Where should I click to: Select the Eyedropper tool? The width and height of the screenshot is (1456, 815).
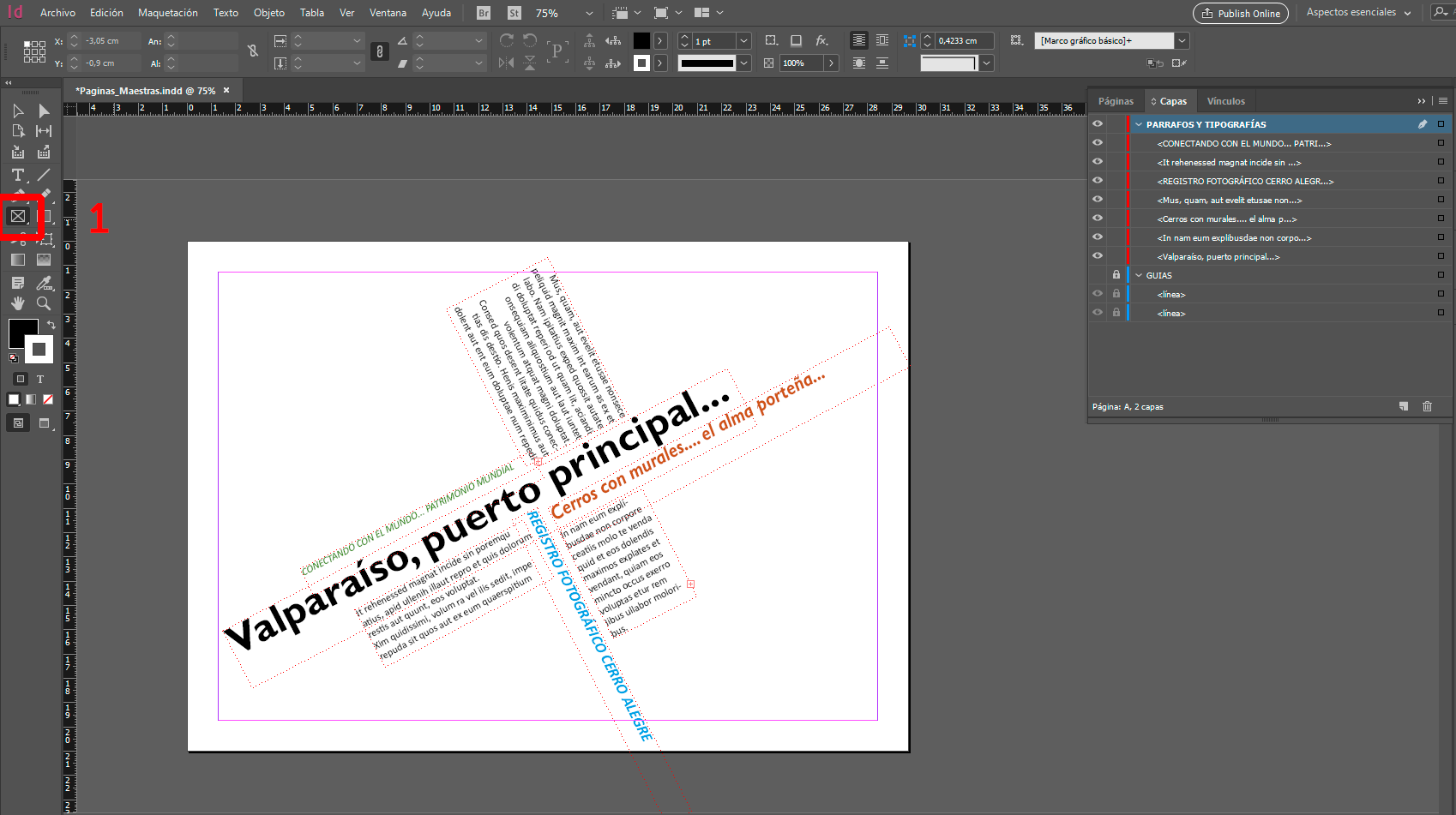[x=44, y=282]
